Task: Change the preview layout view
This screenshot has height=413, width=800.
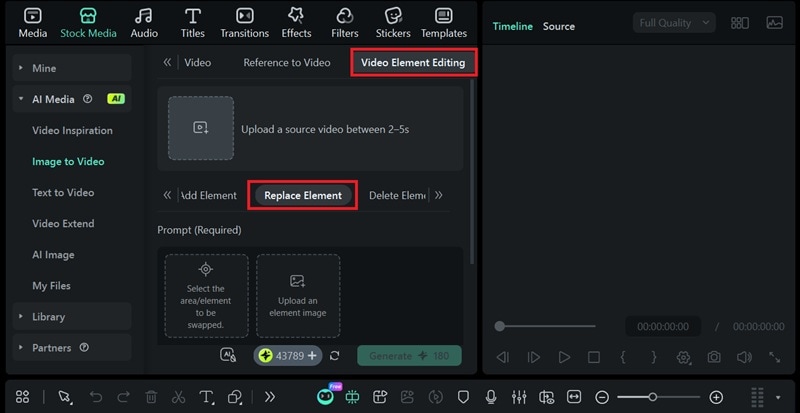Action: point(740,23)
